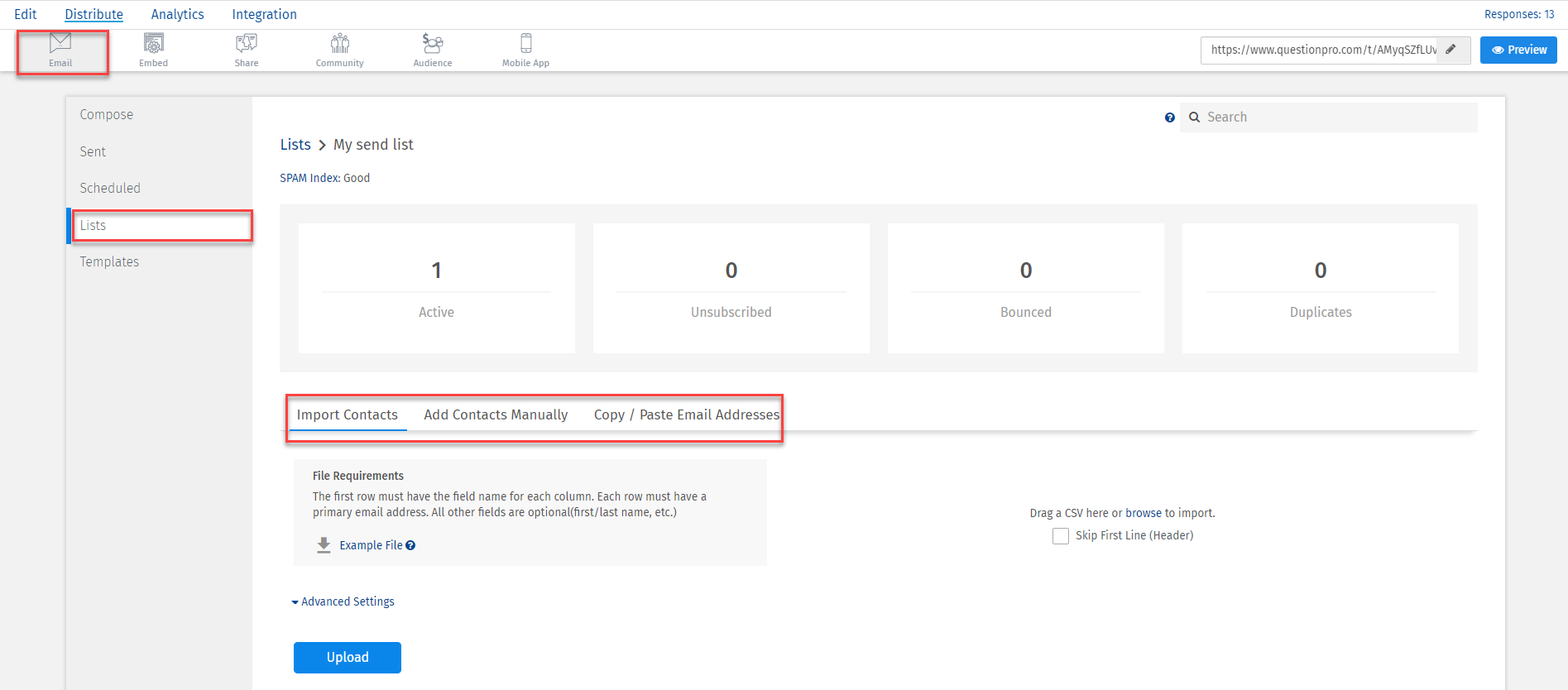1568x690 pixels.
Task: Click the pencil icon to edit survey URL
Action: point(1451,50)
